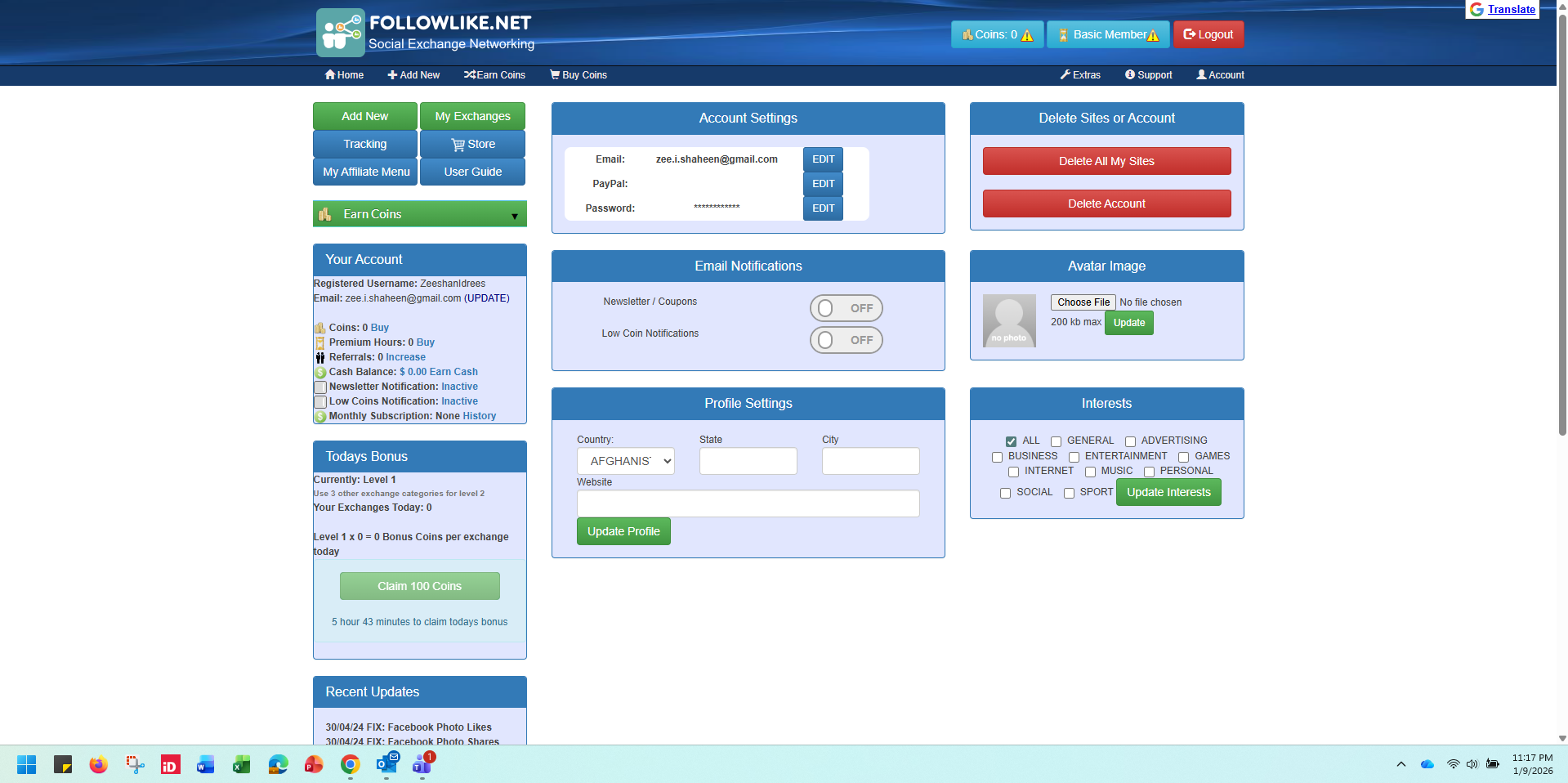Open Firefox from the taskbar
1568x783 pixels.
98,764
